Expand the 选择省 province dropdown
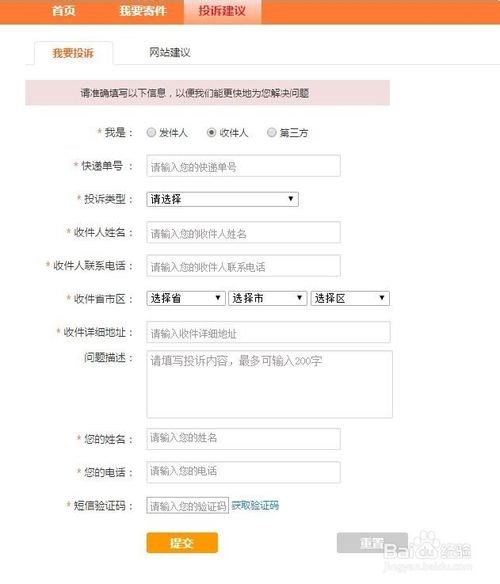Viewport: 500px width, 584px height. 186,298
